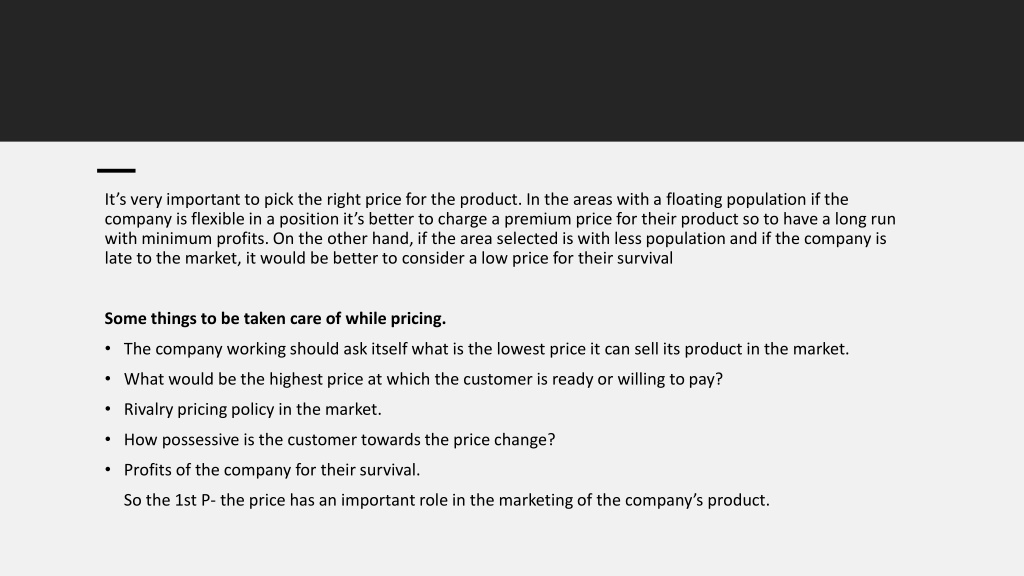The height and width of the screenshot is (576, 1024).
Task: Select the "Rivalry pricing policy" bullet text
Action: tap(253, 409)
